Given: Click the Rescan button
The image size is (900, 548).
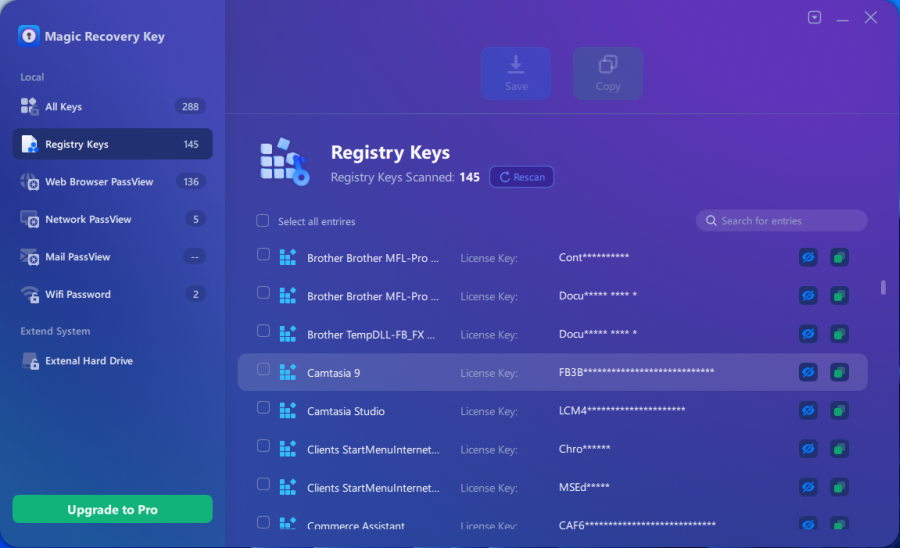Looking at the screenshot, I should (522, 177).
